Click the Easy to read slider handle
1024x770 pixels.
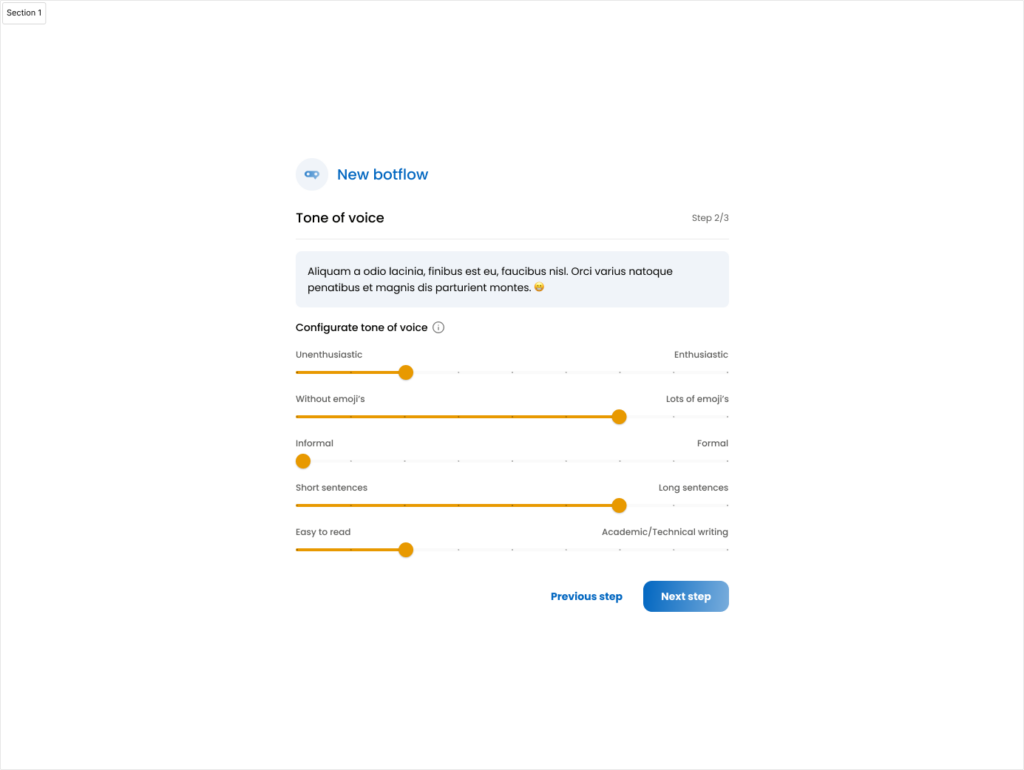406,550
